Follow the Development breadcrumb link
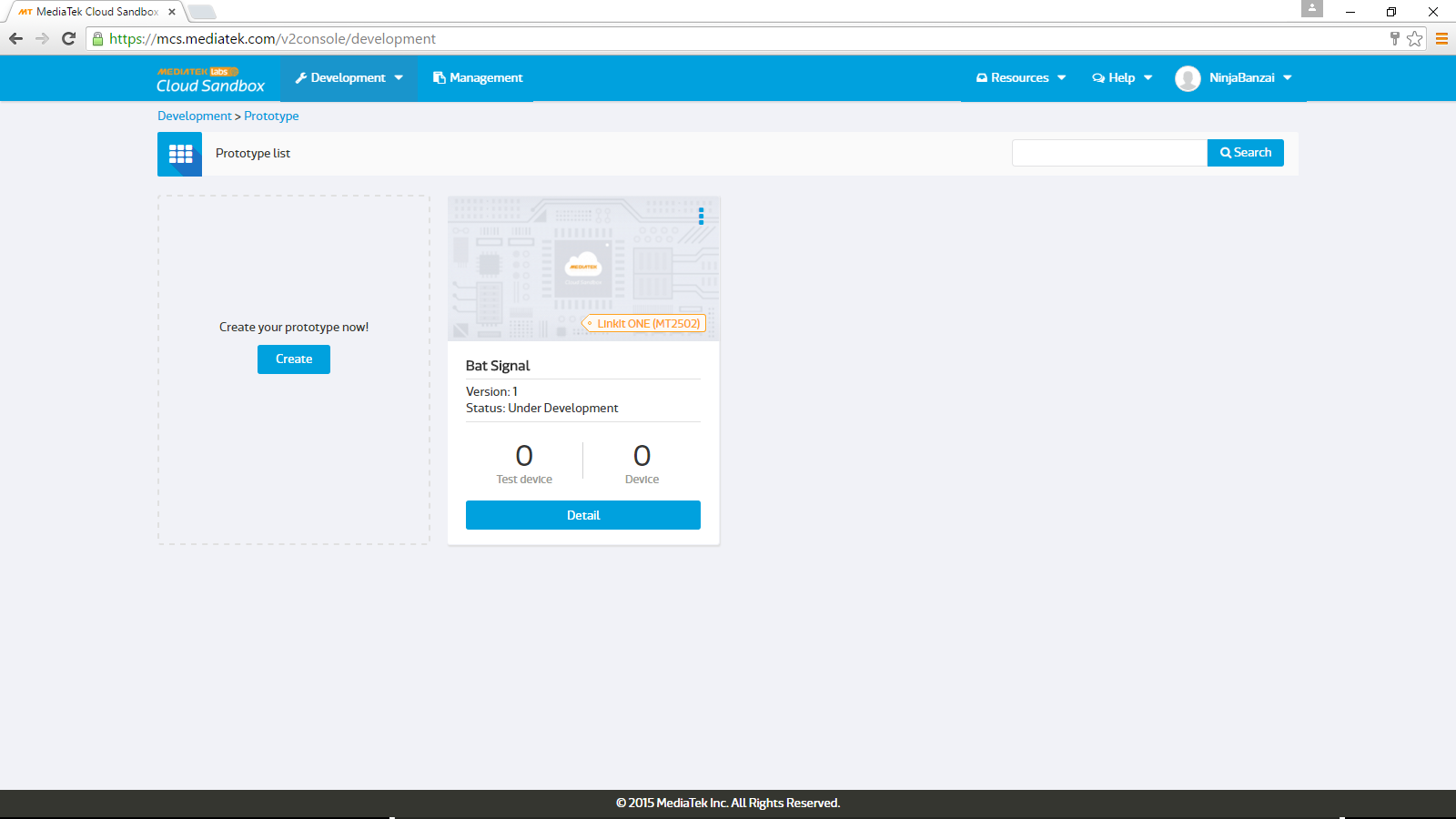The width and height of the screenshot is (1456, 819). [194, 116]
